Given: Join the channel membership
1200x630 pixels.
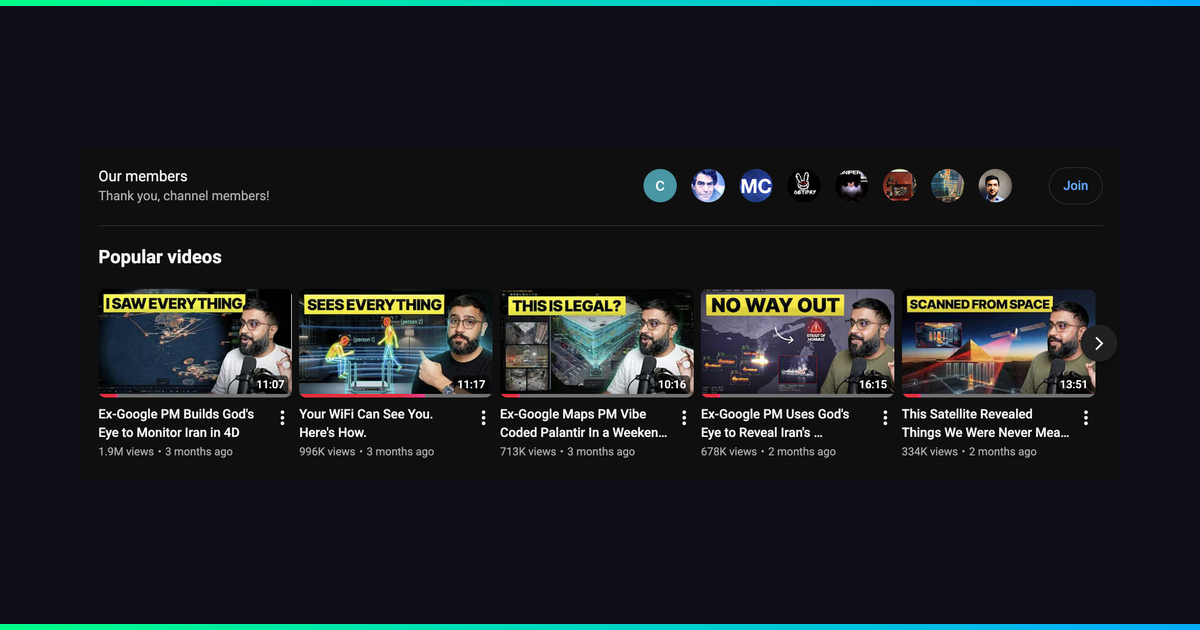Looking at the screenshot, I should (1076, 186).
